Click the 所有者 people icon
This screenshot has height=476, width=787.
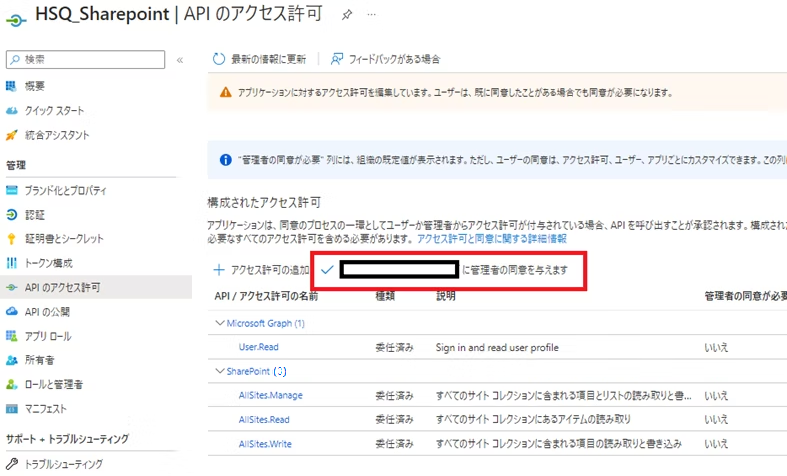(12, 361)
